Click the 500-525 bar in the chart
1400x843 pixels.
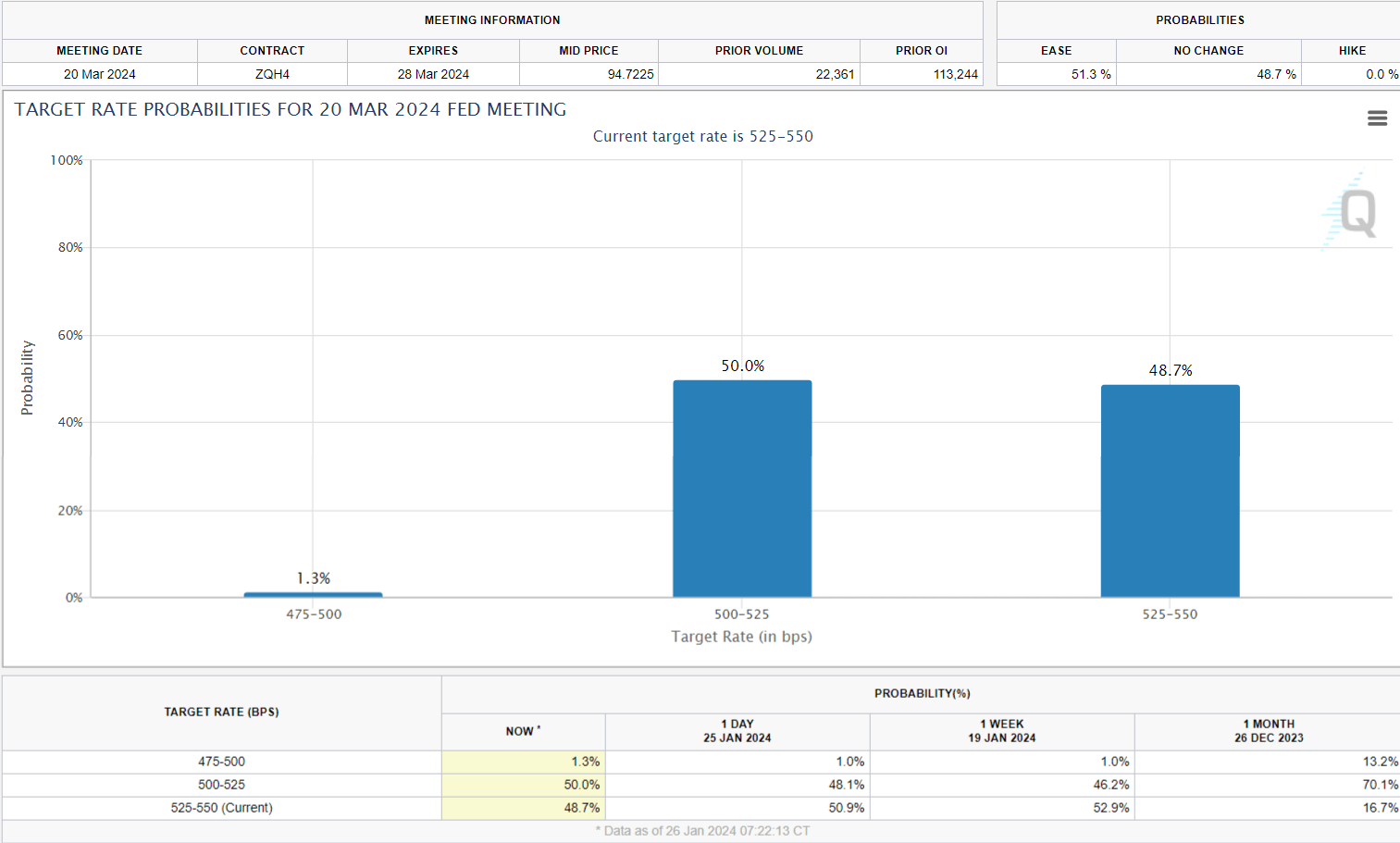click(x=742, y=489)
